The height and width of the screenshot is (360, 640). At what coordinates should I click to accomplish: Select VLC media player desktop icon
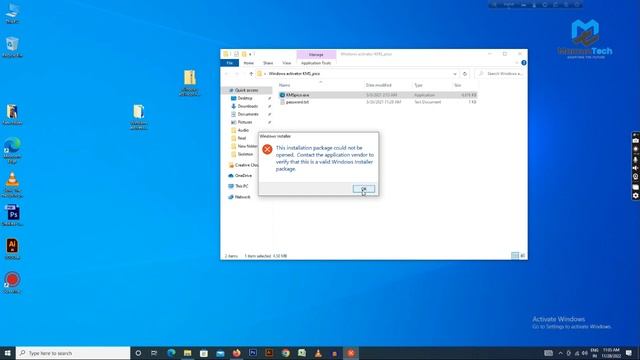pyautogui.click(x=12, y=184)
